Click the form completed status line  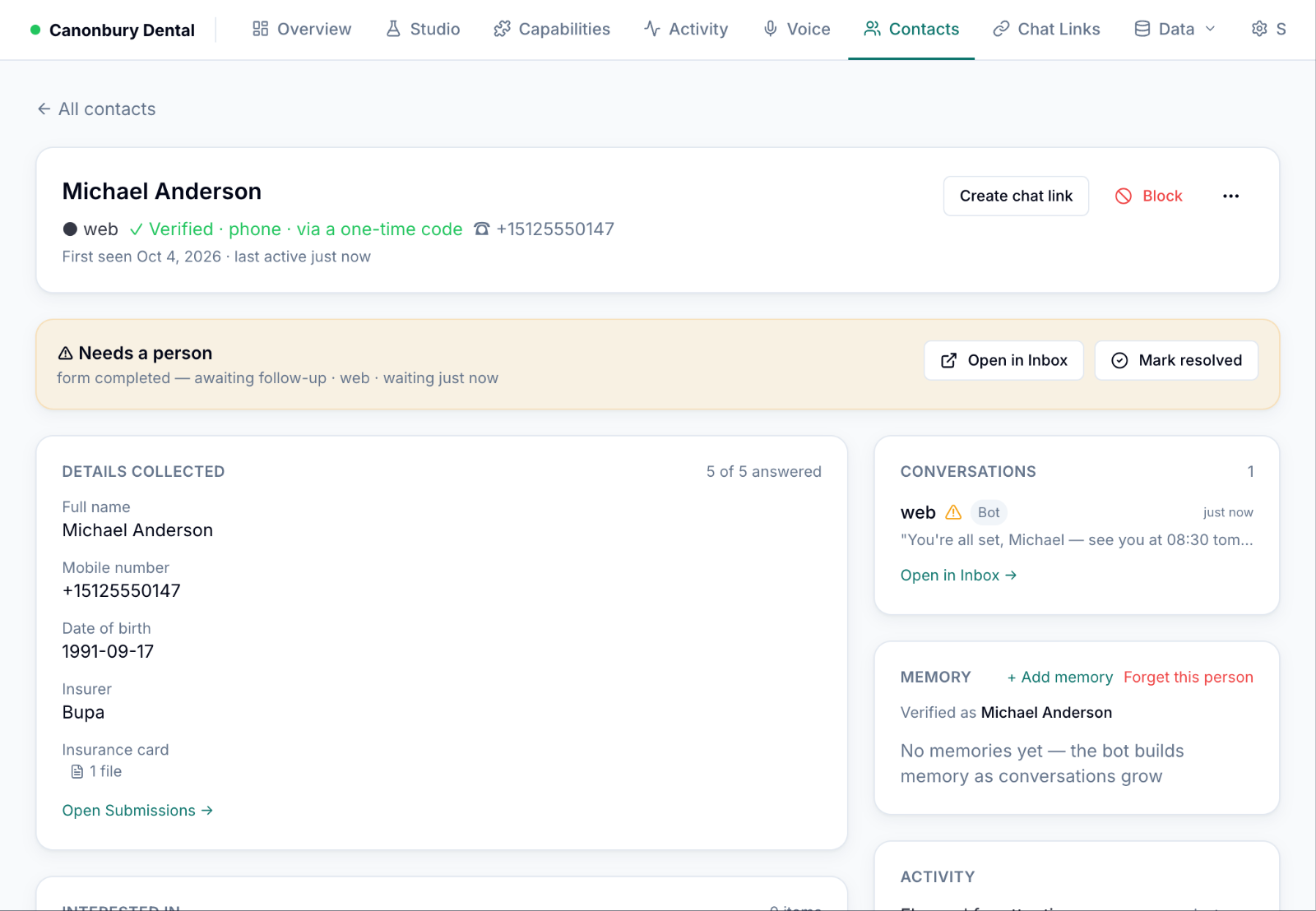click(x=277, y=378)
